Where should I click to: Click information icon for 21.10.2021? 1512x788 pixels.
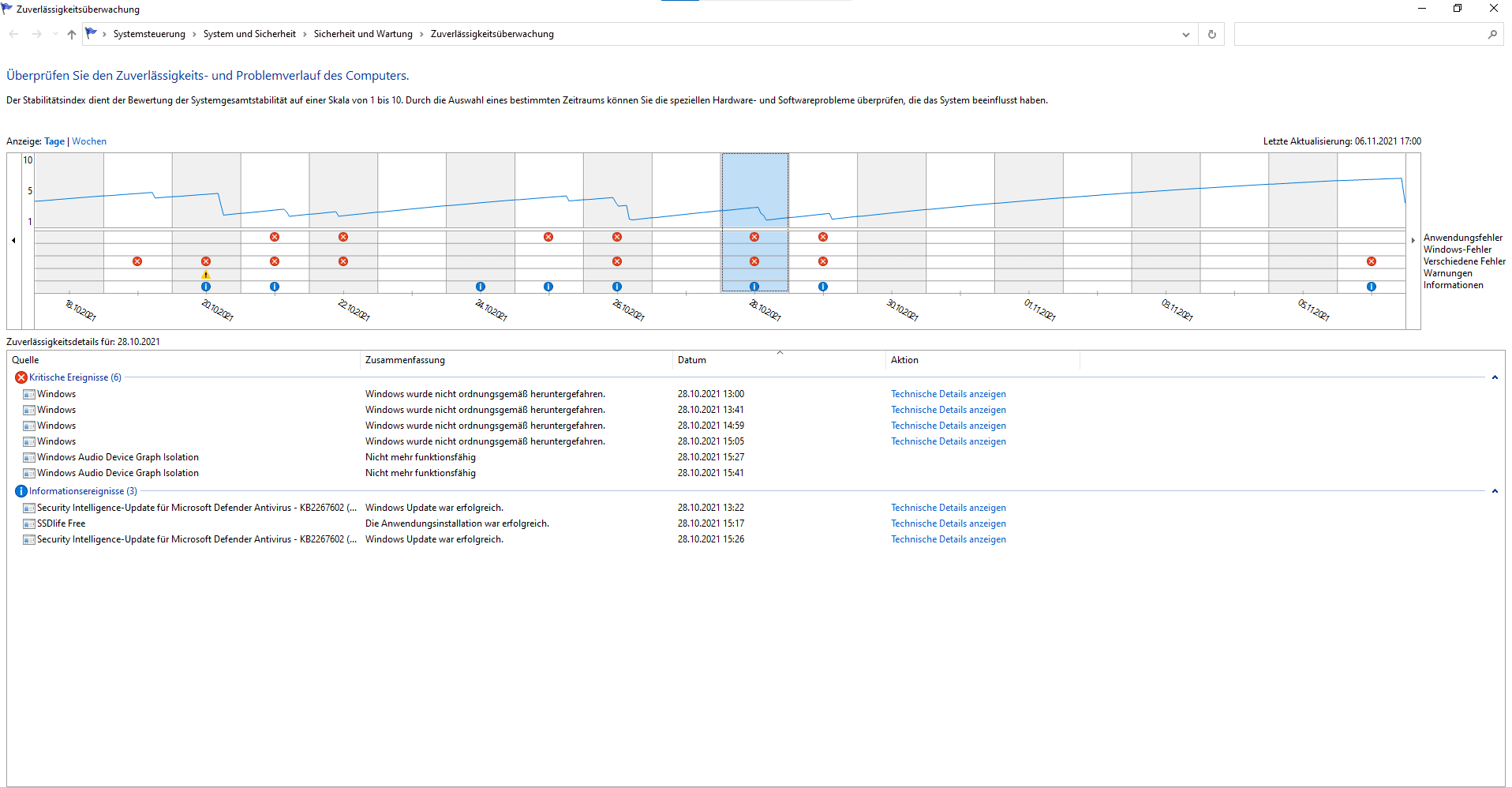pos(275,287)
